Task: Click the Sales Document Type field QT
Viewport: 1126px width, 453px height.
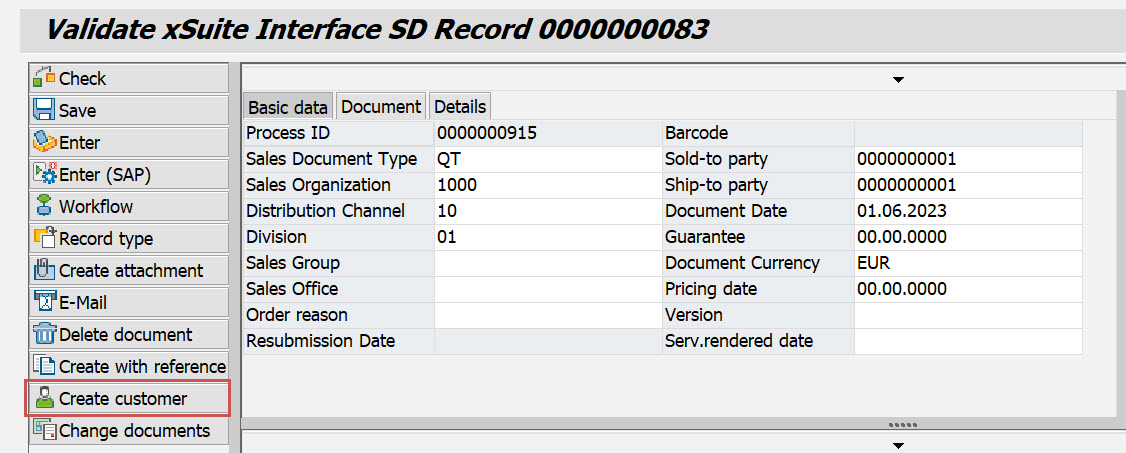Action: click(547, 159)
